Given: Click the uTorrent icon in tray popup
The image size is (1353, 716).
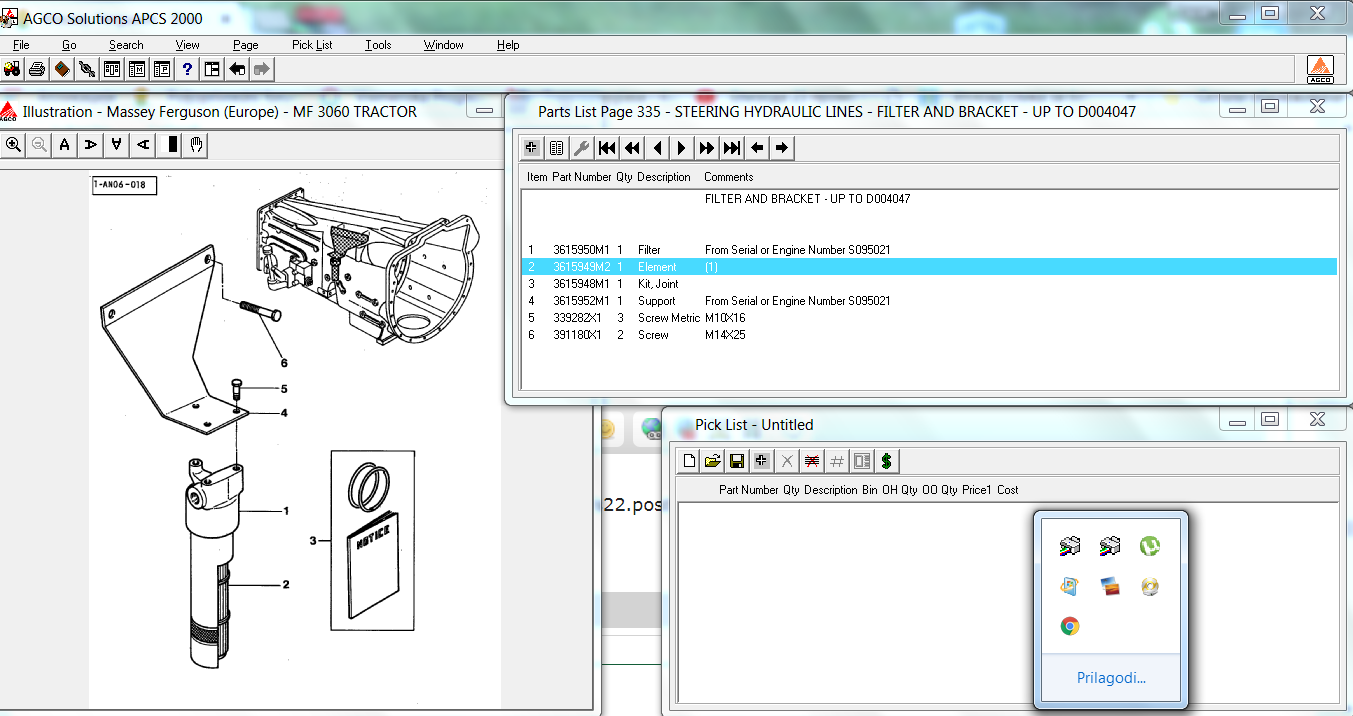Looking at the screenshot, I should pyautogui.click(x=1149, y=546).
